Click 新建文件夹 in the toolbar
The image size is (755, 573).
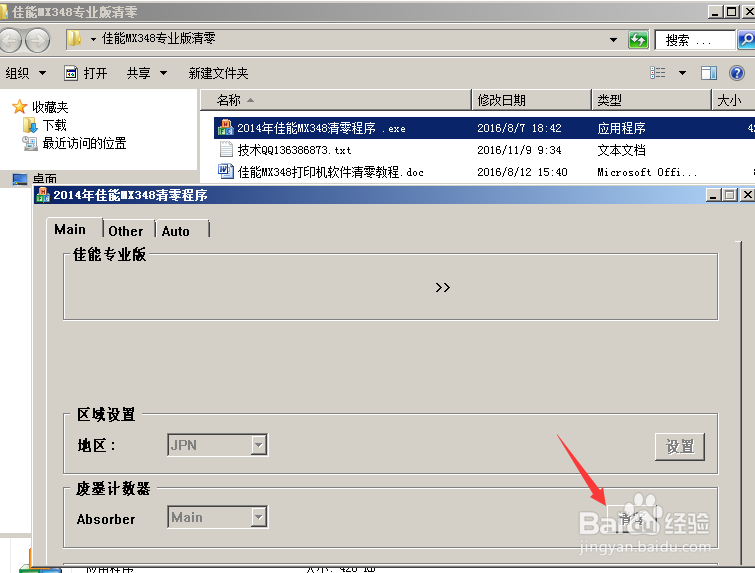(x=218, y=73)
